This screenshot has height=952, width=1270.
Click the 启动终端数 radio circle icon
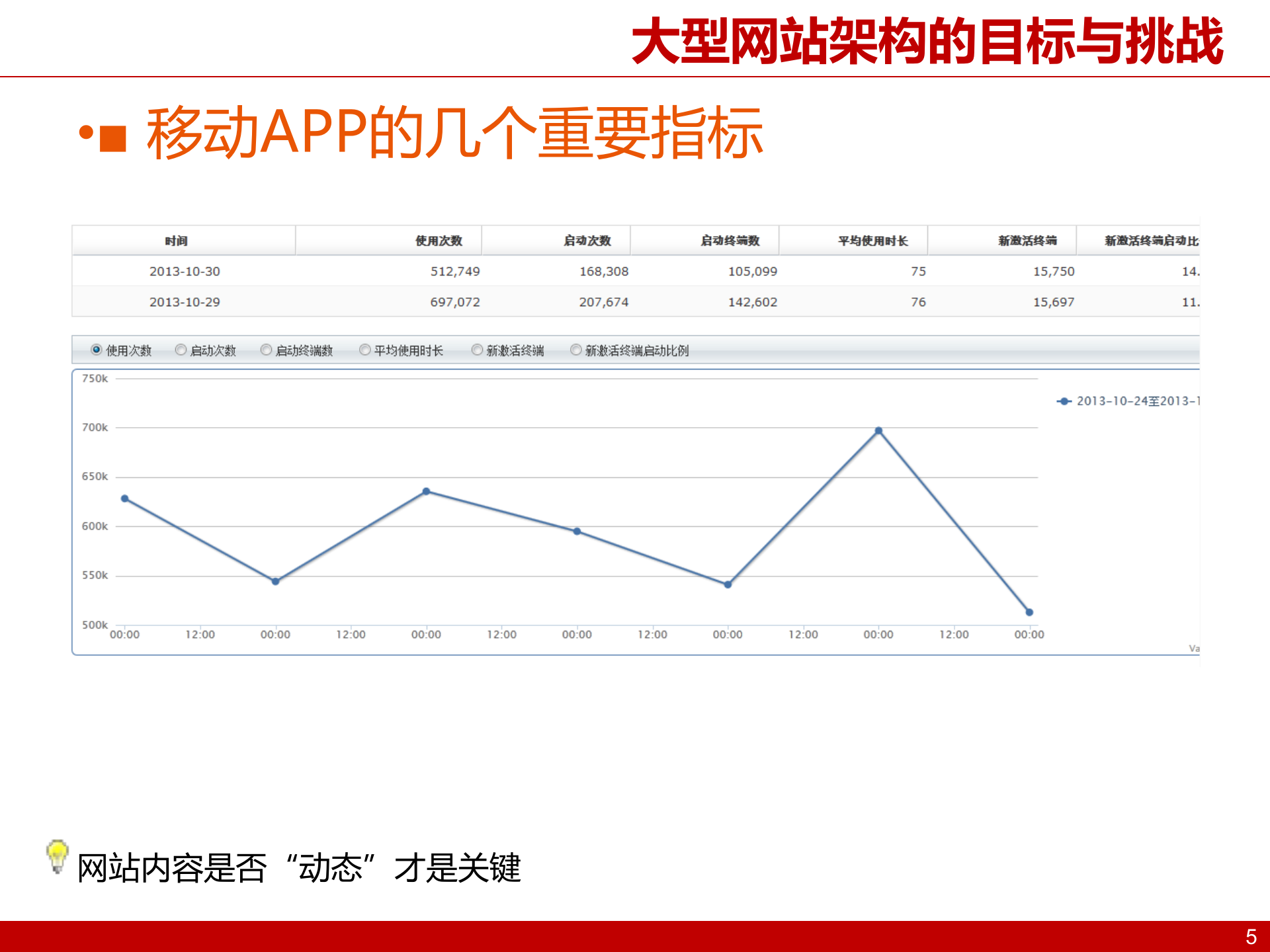pyautogui.click(x=265, y=350)
